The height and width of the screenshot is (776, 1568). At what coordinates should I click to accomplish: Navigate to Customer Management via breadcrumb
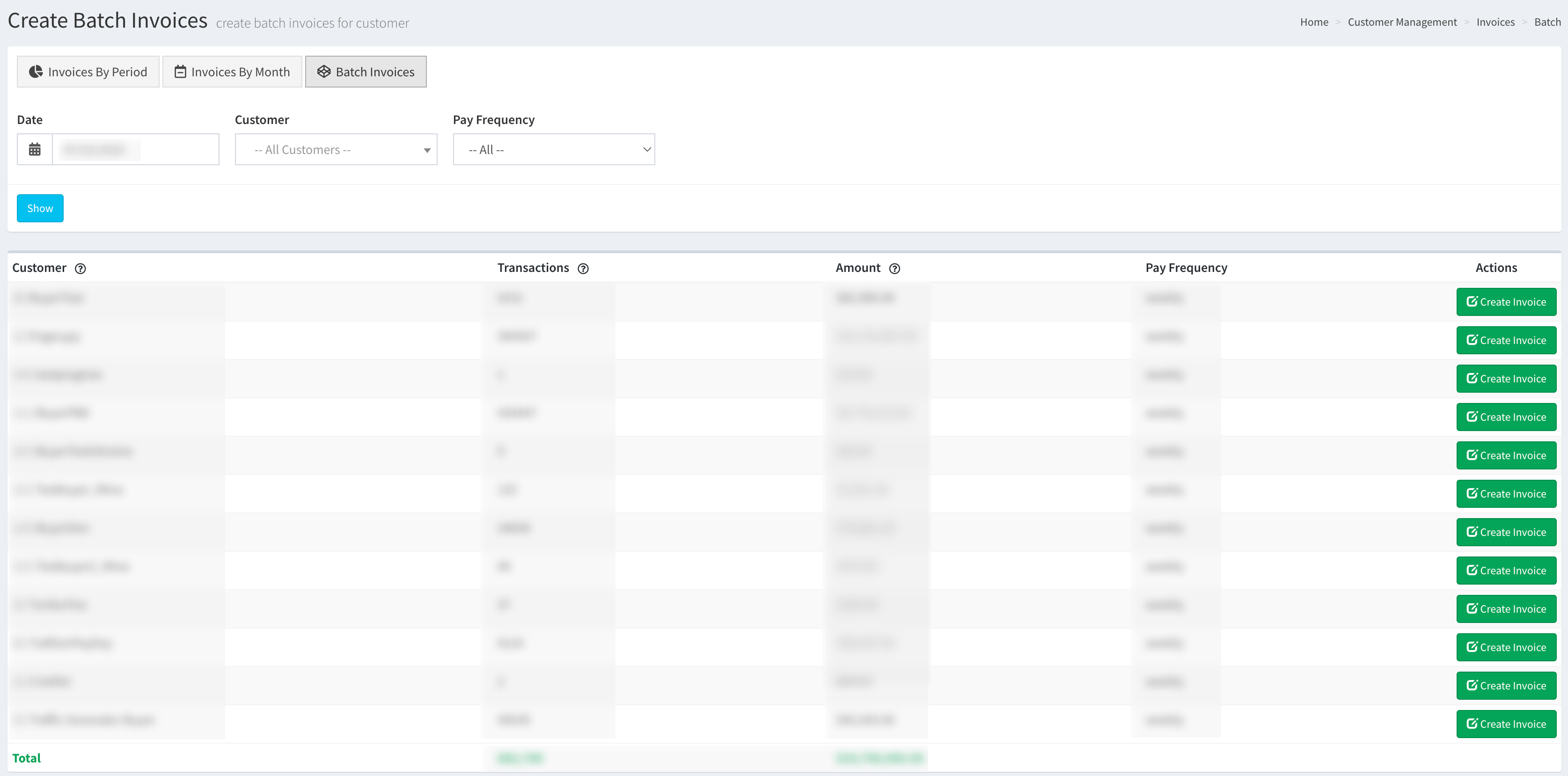click(x=1401, y=22)
